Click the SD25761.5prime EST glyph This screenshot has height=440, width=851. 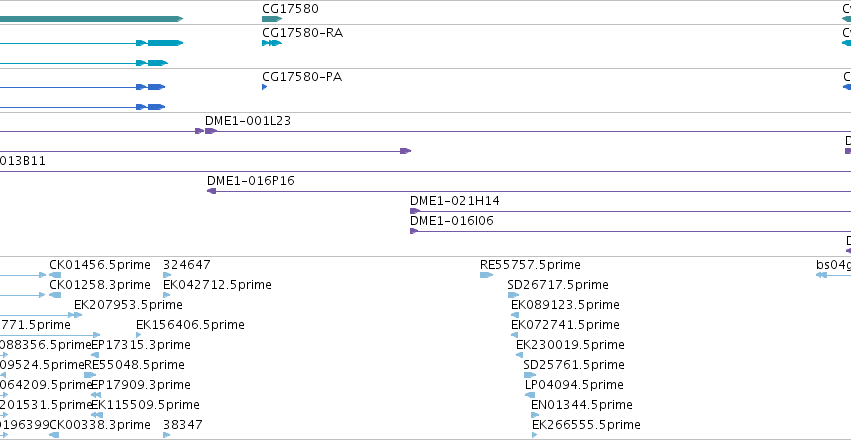(x=530, y=375)
